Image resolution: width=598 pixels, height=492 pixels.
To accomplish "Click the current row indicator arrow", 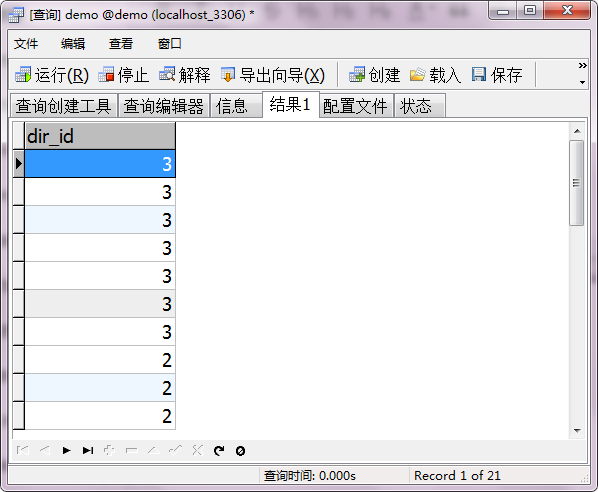I will click(x=18, y=164).
